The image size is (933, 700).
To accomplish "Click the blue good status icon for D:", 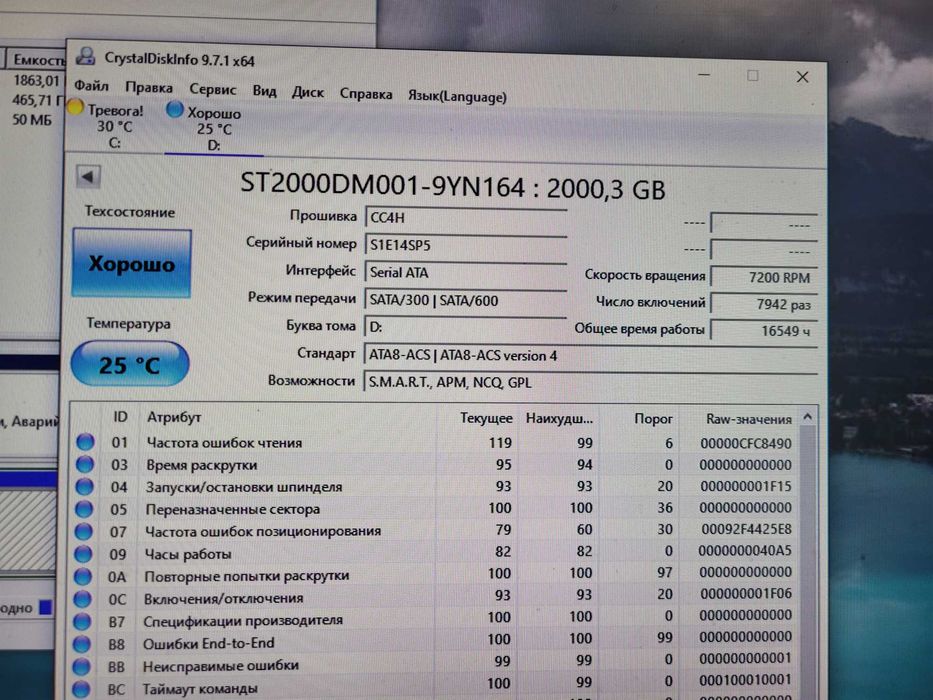I will [x=174, y=110].
